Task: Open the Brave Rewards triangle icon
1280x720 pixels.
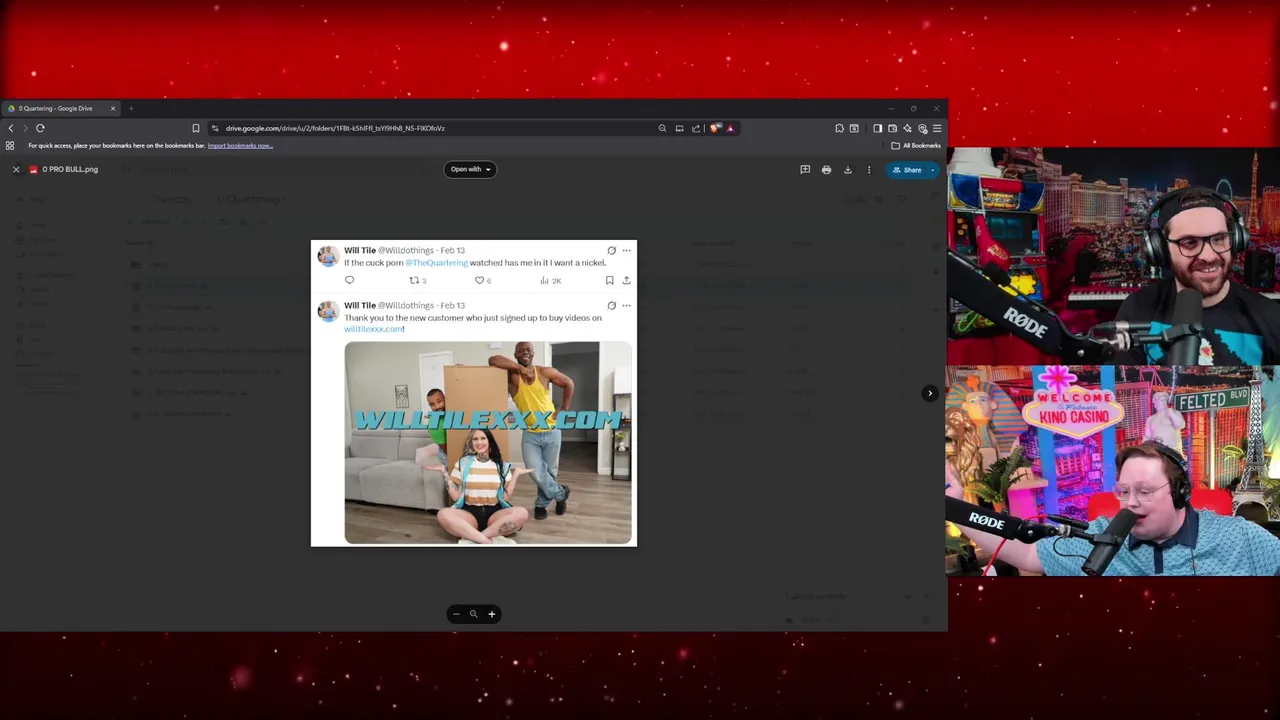Action: 730,128
